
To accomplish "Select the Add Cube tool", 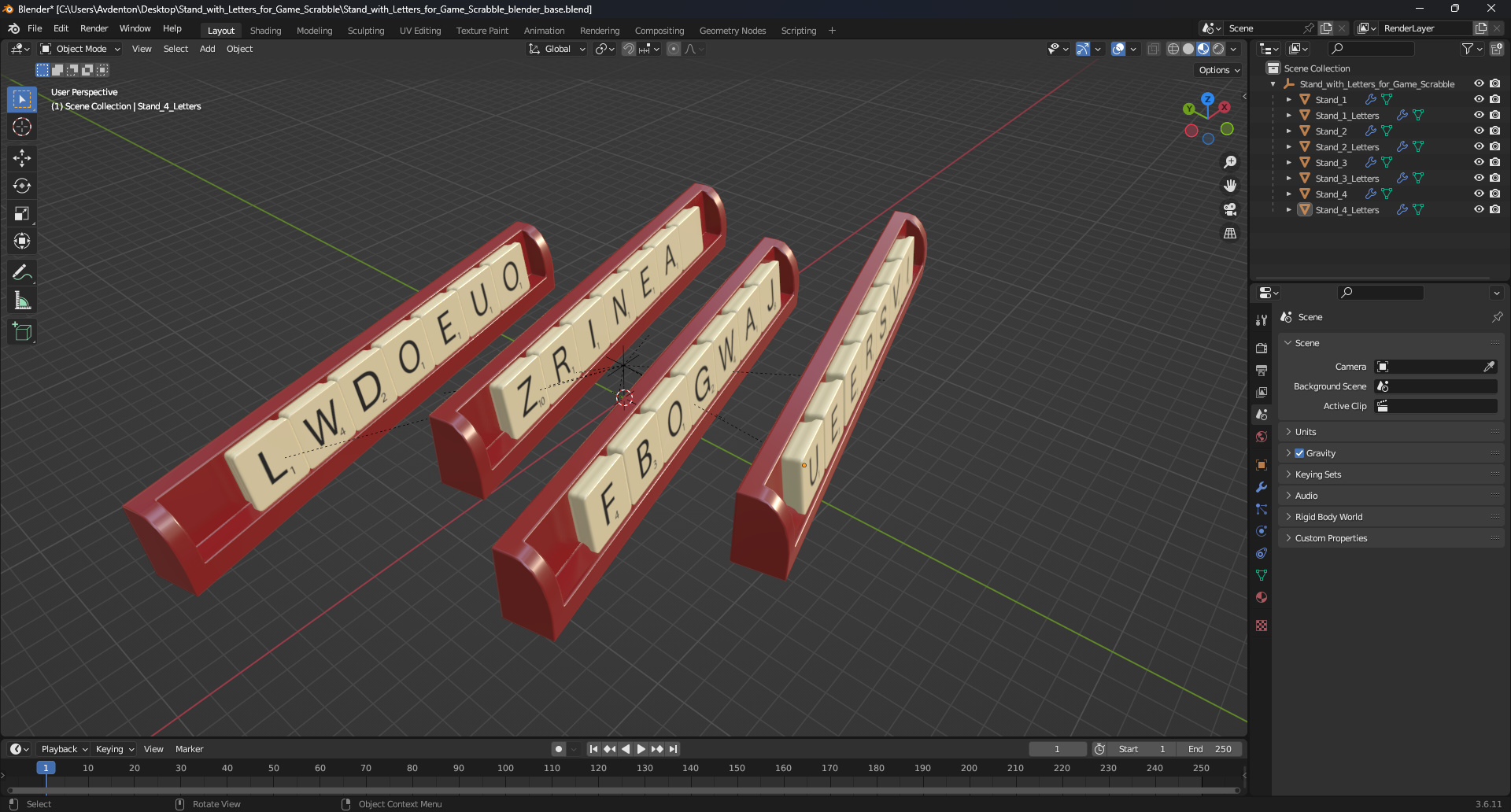I will coord(22,332).
